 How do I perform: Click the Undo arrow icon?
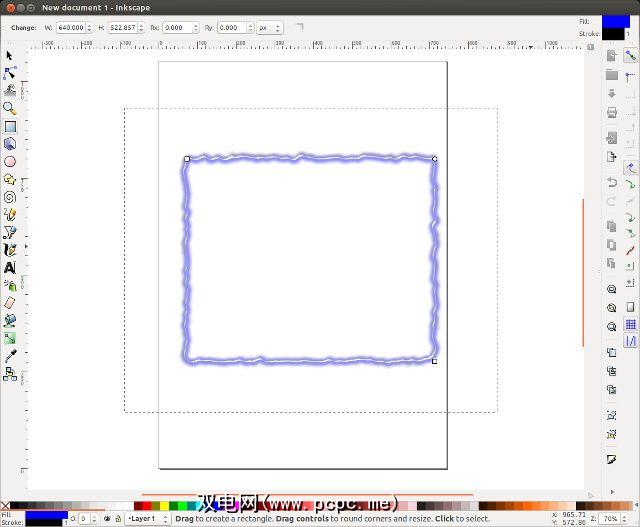coord(611,182)
